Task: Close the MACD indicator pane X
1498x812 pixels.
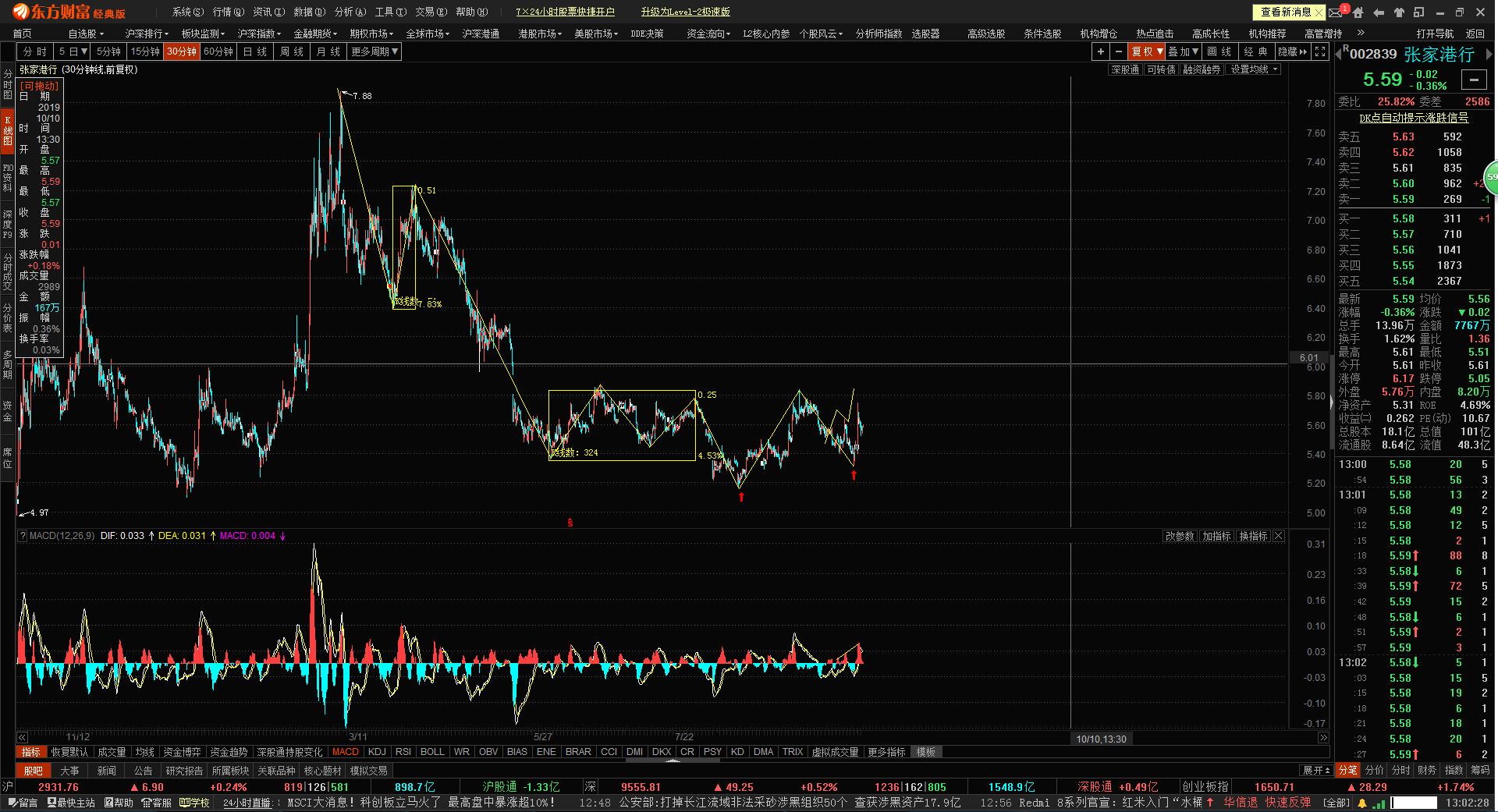Action: [1278, 536]
